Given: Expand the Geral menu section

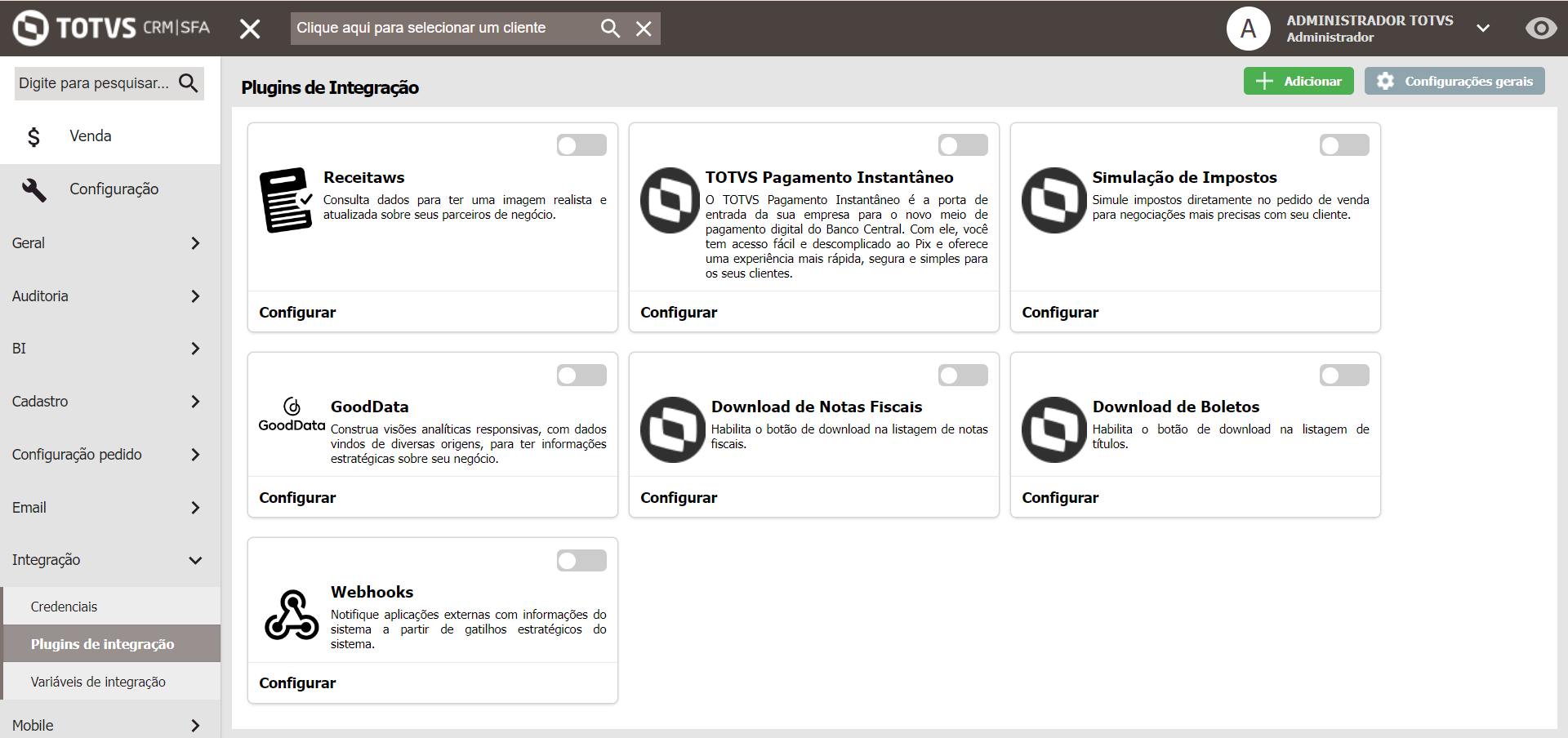Looking at the screenshot, I should [110, 243].
